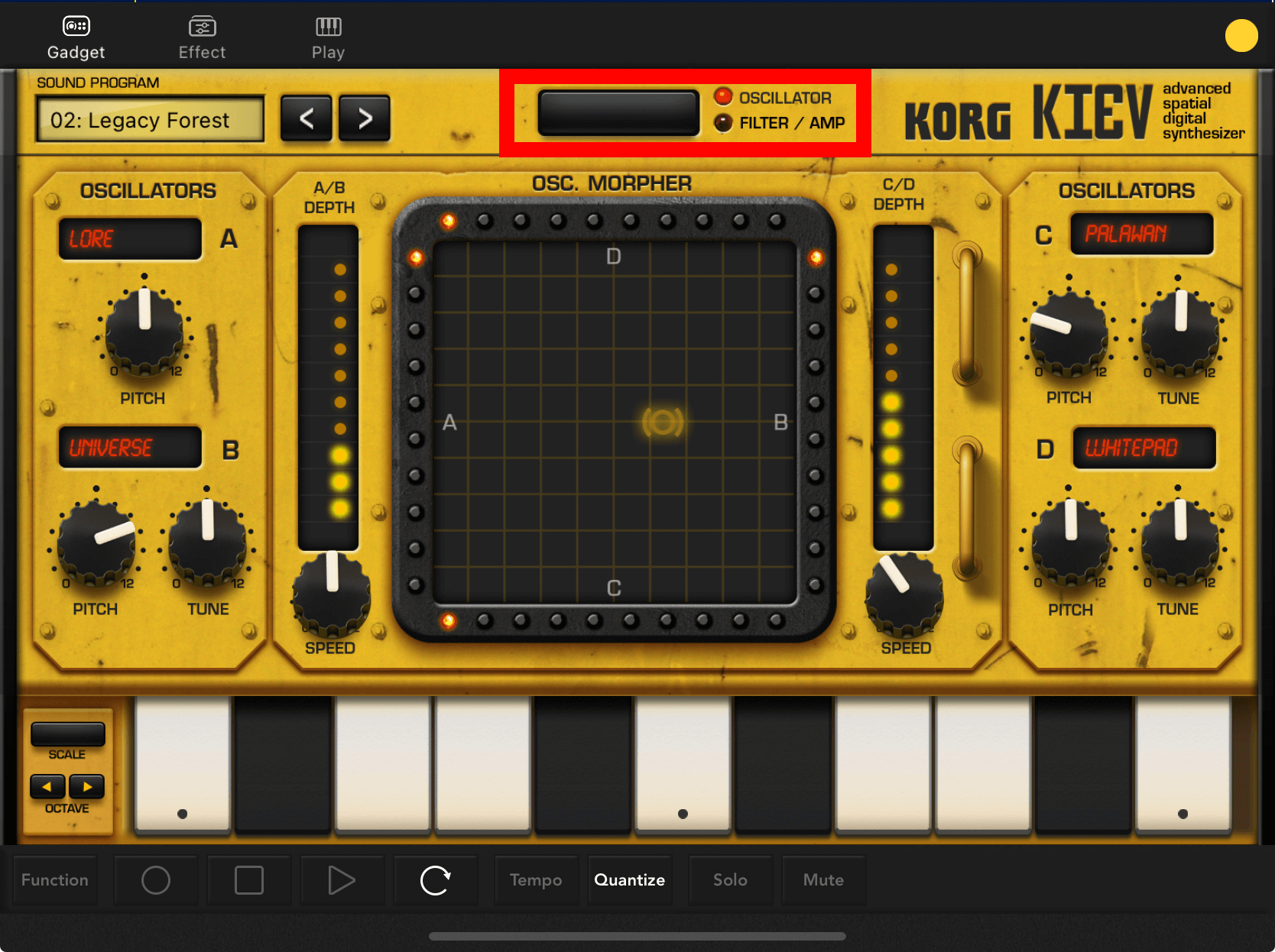Toggle Solo for this gadget

pyautogui.click(x=731, y=880)
